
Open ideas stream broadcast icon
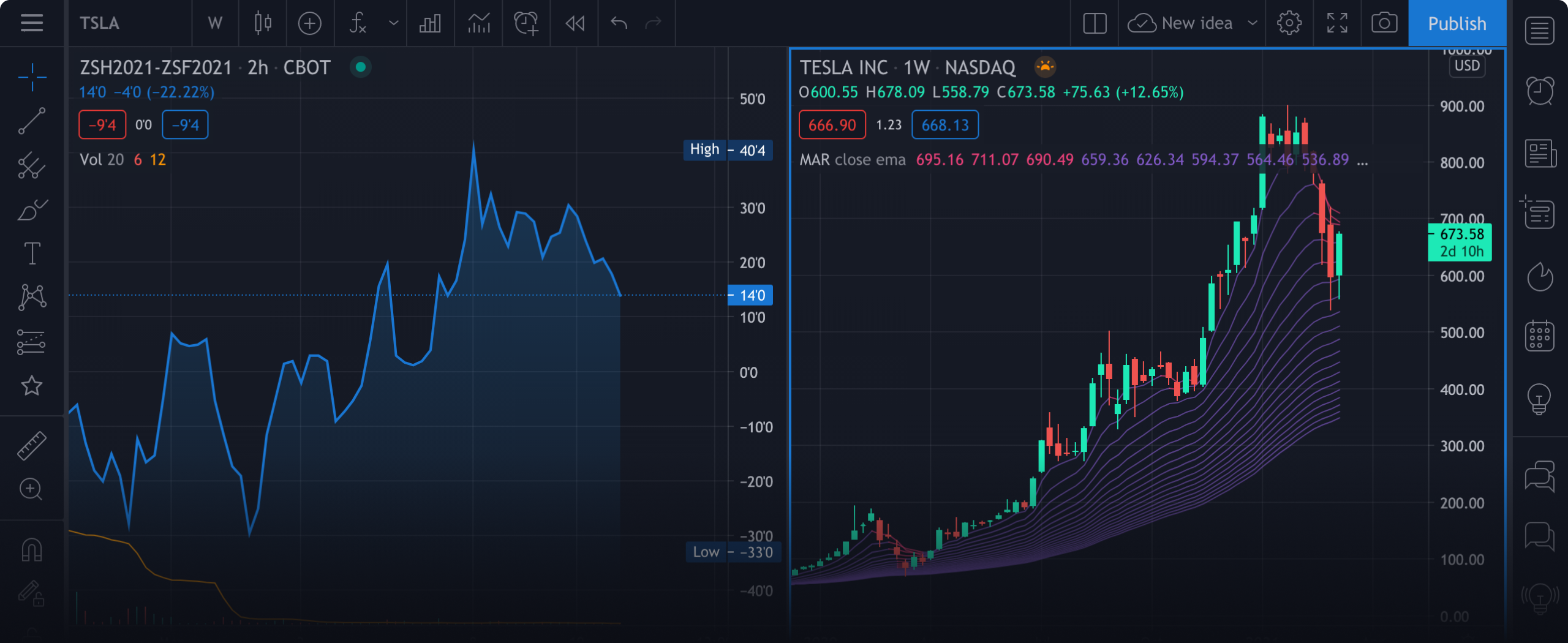tap(1540, 598)
